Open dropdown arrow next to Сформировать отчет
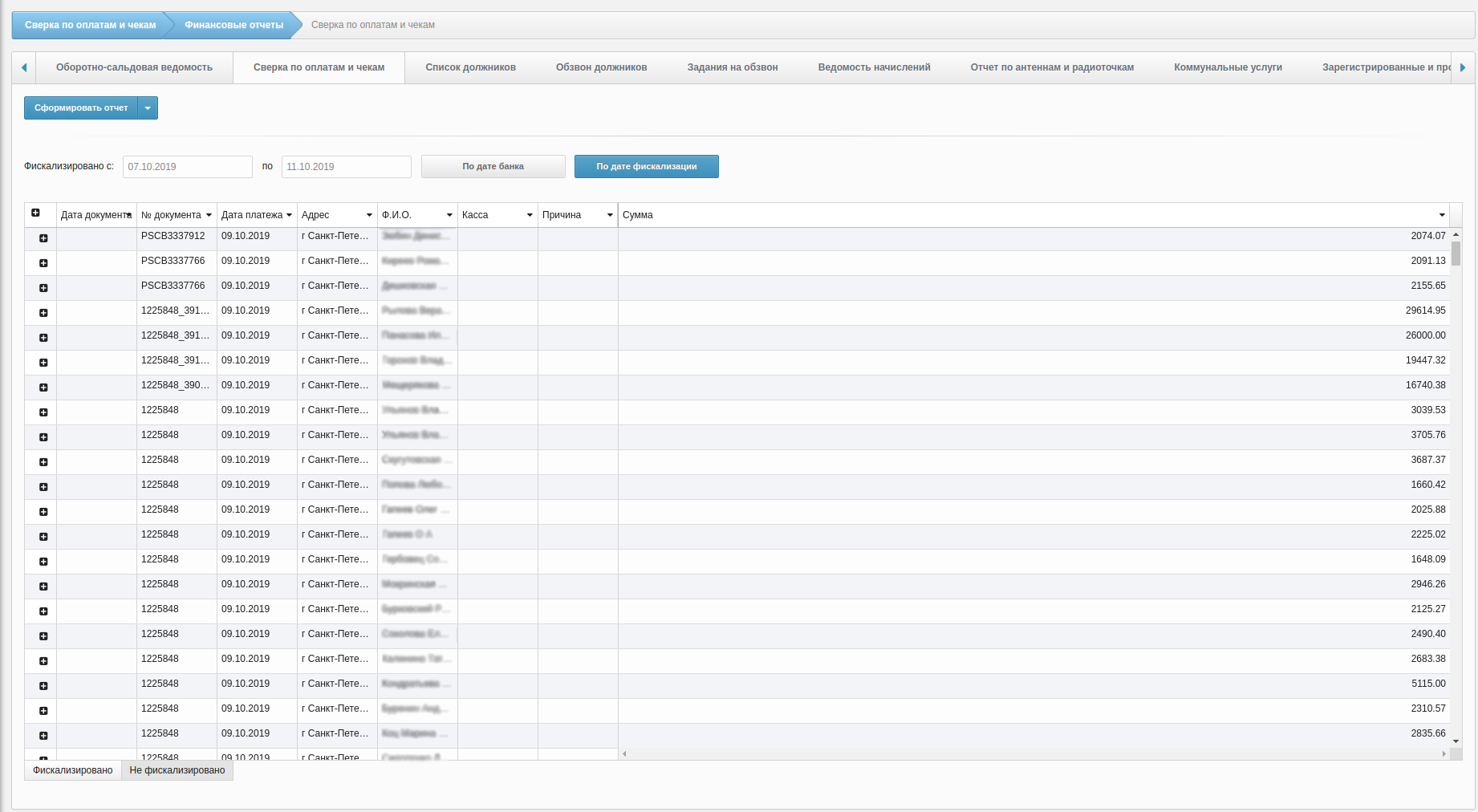This screenshot has width=1478, height=812. pos(148,108)
